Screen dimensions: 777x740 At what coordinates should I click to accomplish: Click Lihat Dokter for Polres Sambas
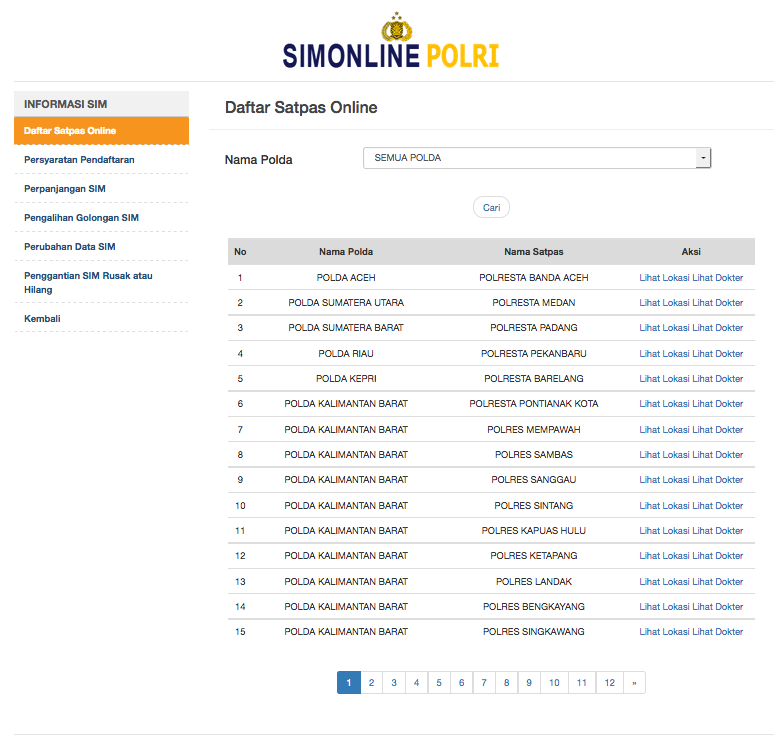(x=718, y=455)
